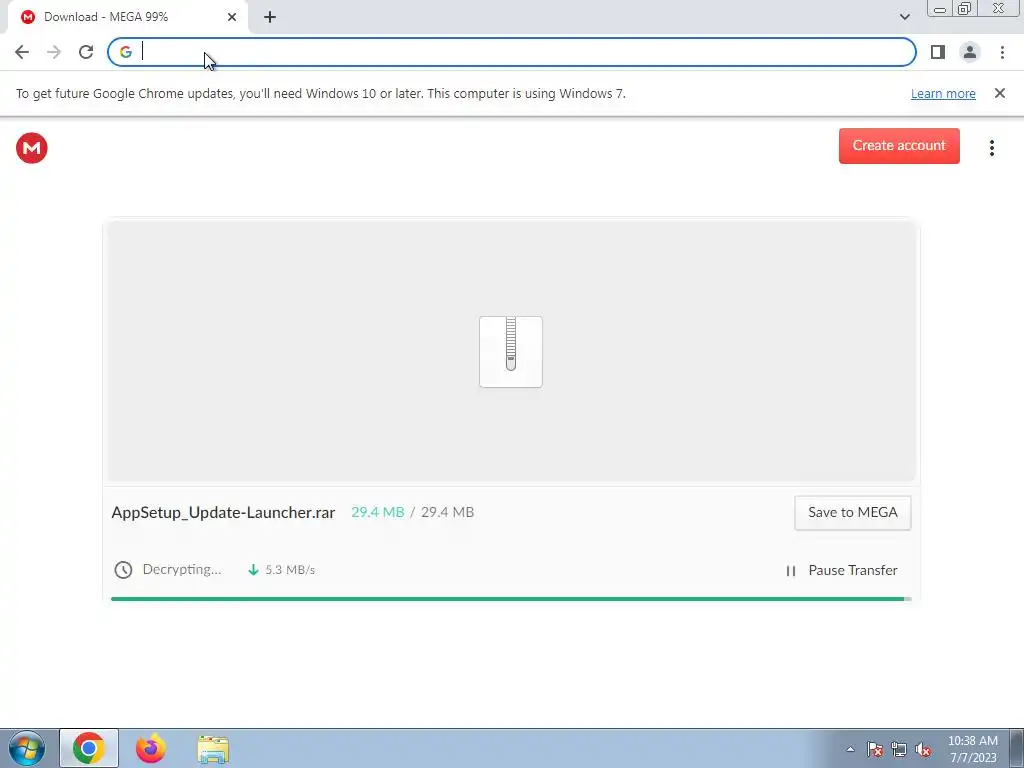
Task: Click the zip archive file thumbnail
Action: 511,352
